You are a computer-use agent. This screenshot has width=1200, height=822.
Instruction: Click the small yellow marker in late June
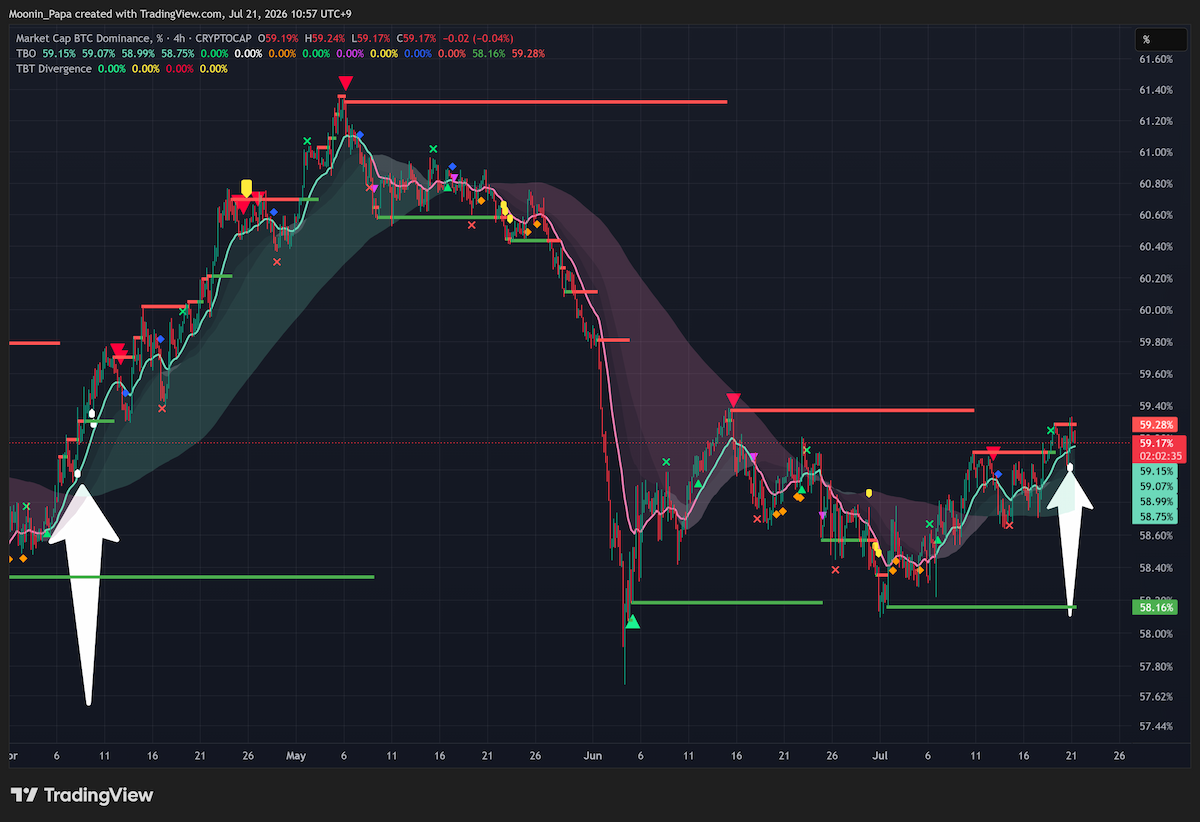[869, 493]
